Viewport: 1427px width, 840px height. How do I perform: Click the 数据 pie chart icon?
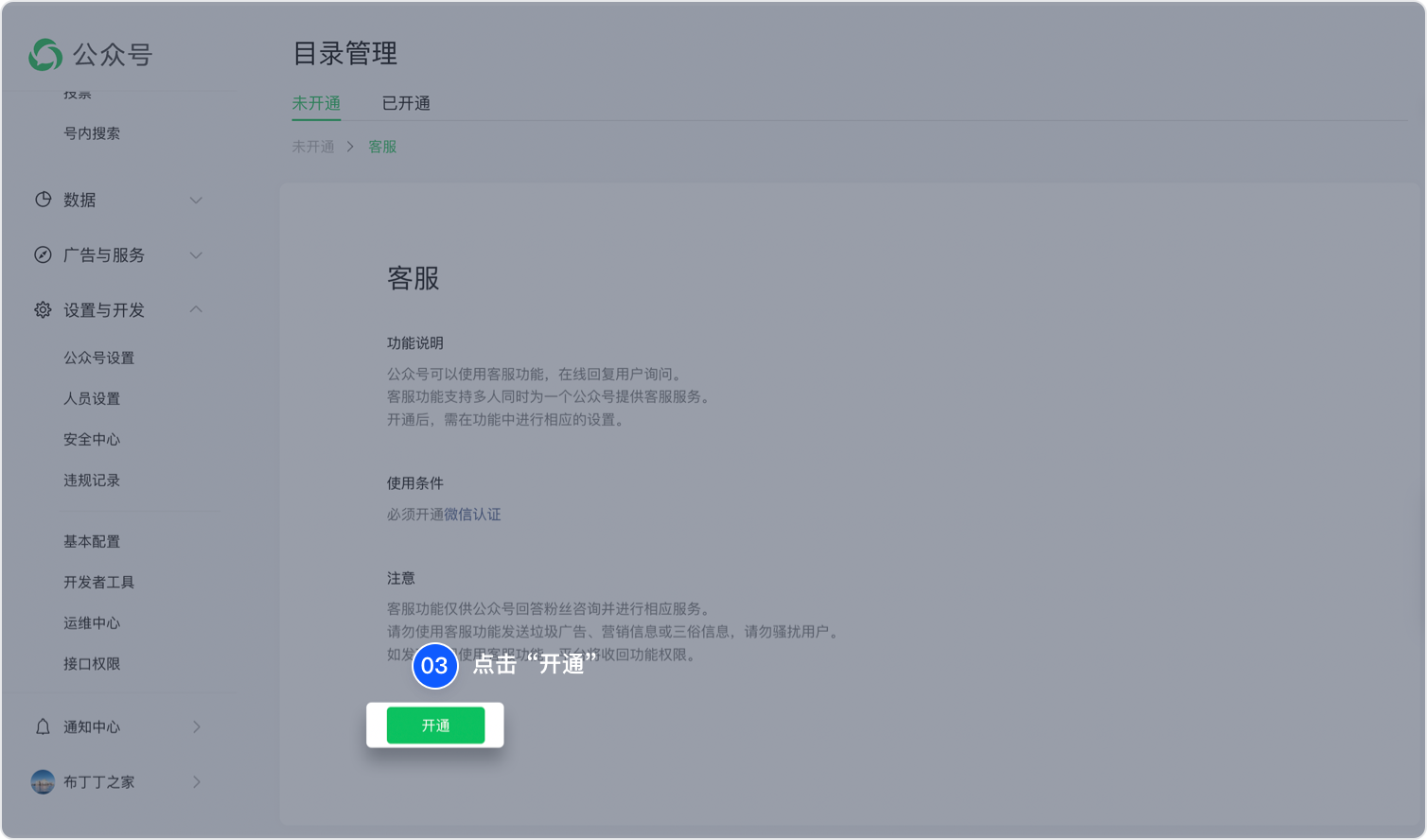point(43,200)
